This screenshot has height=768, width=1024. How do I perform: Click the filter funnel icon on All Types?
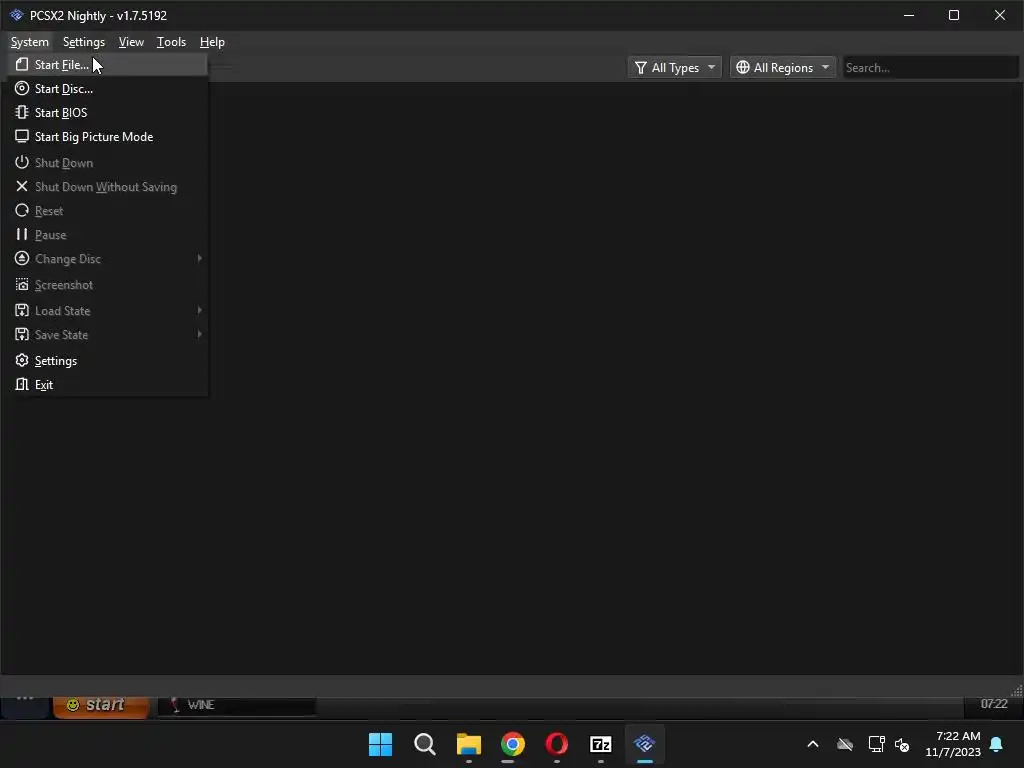pos(641,68)
